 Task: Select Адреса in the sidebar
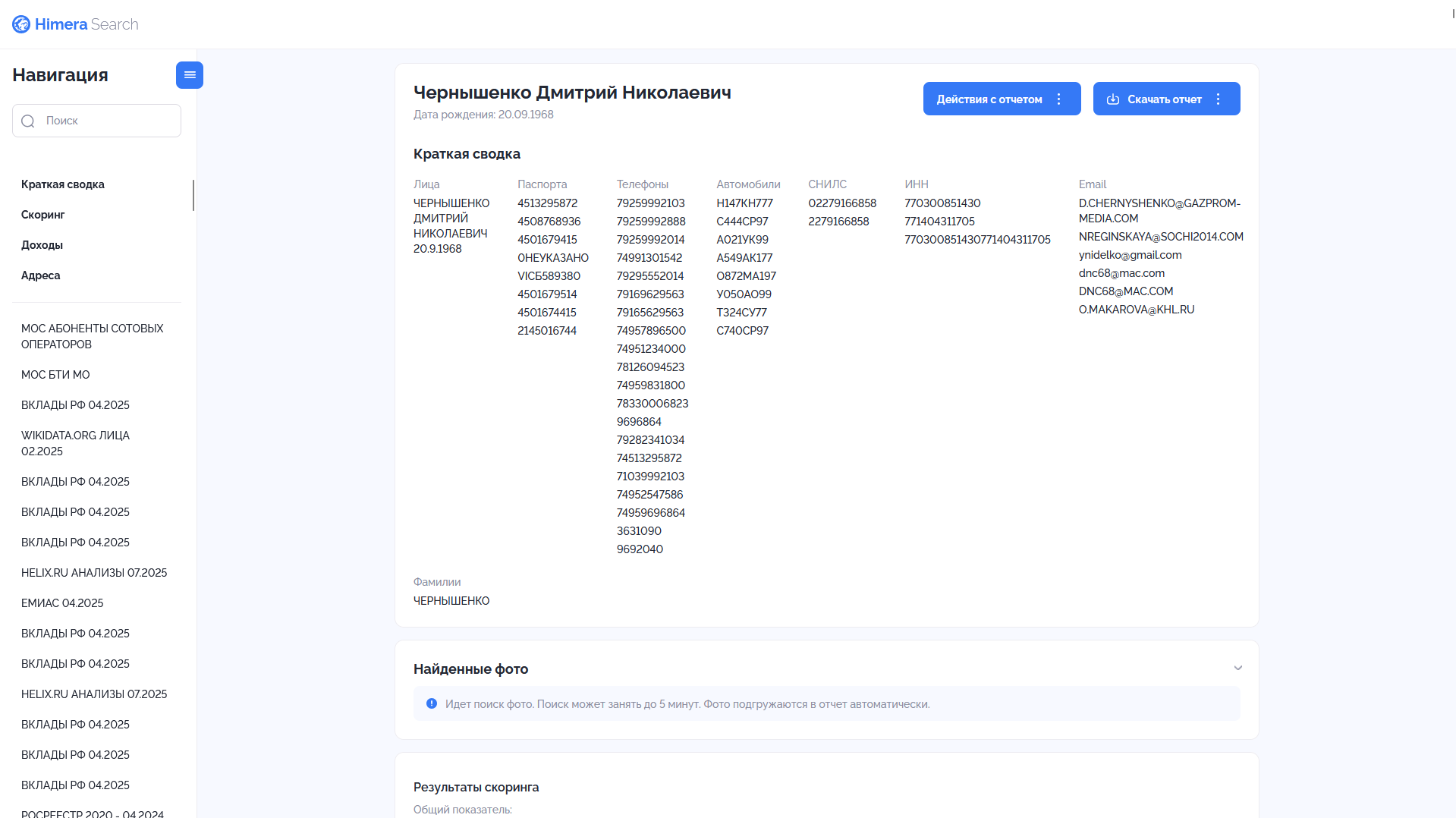point(41,275)
